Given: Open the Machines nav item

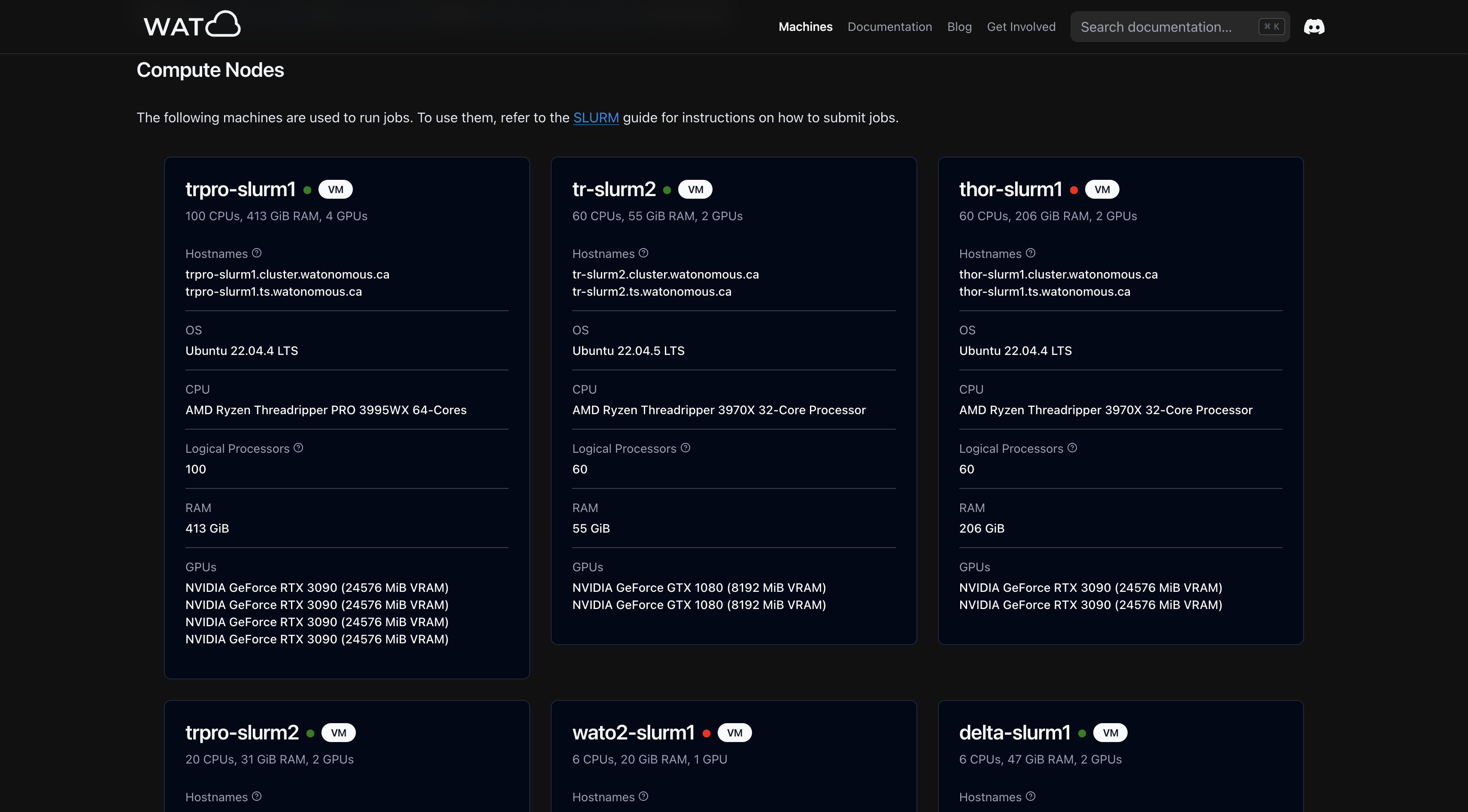Looking at the screenshot, I should (x=805, y=27).
